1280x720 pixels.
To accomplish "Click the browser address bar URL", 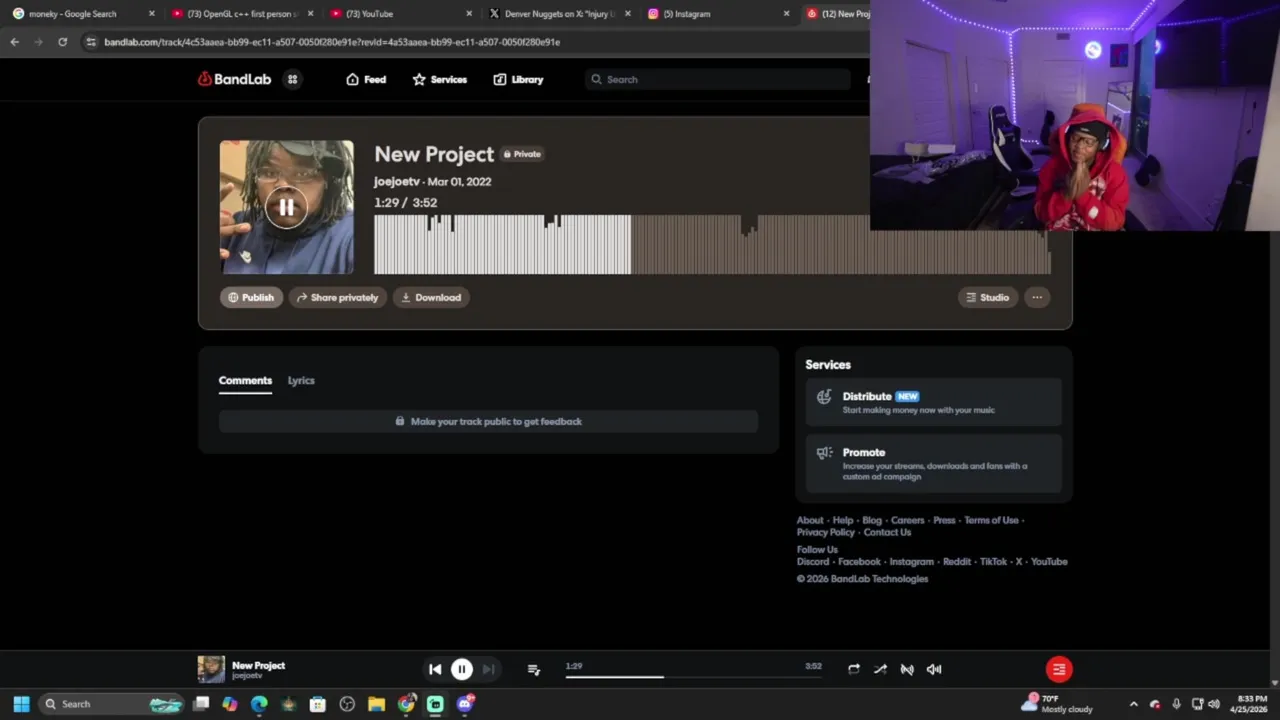I will 332,42.
